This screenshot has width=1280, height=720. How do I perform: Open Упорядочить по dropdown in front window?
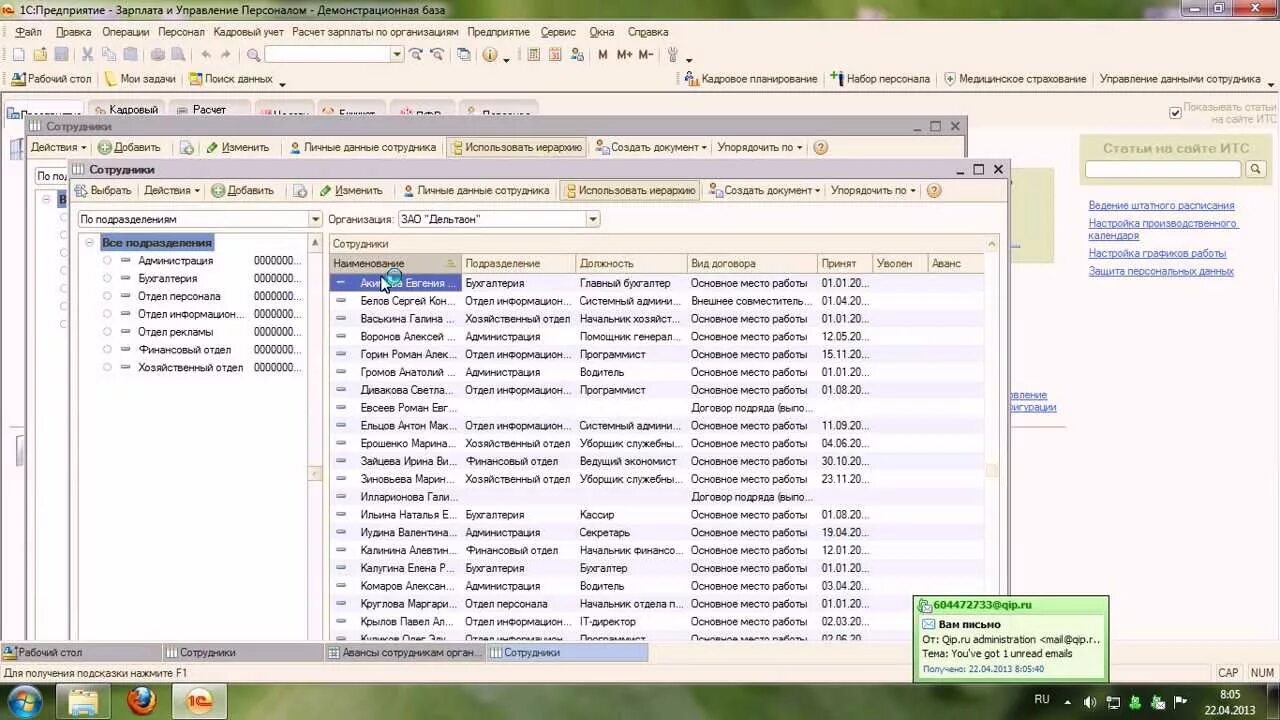click(x=873, y=190)
